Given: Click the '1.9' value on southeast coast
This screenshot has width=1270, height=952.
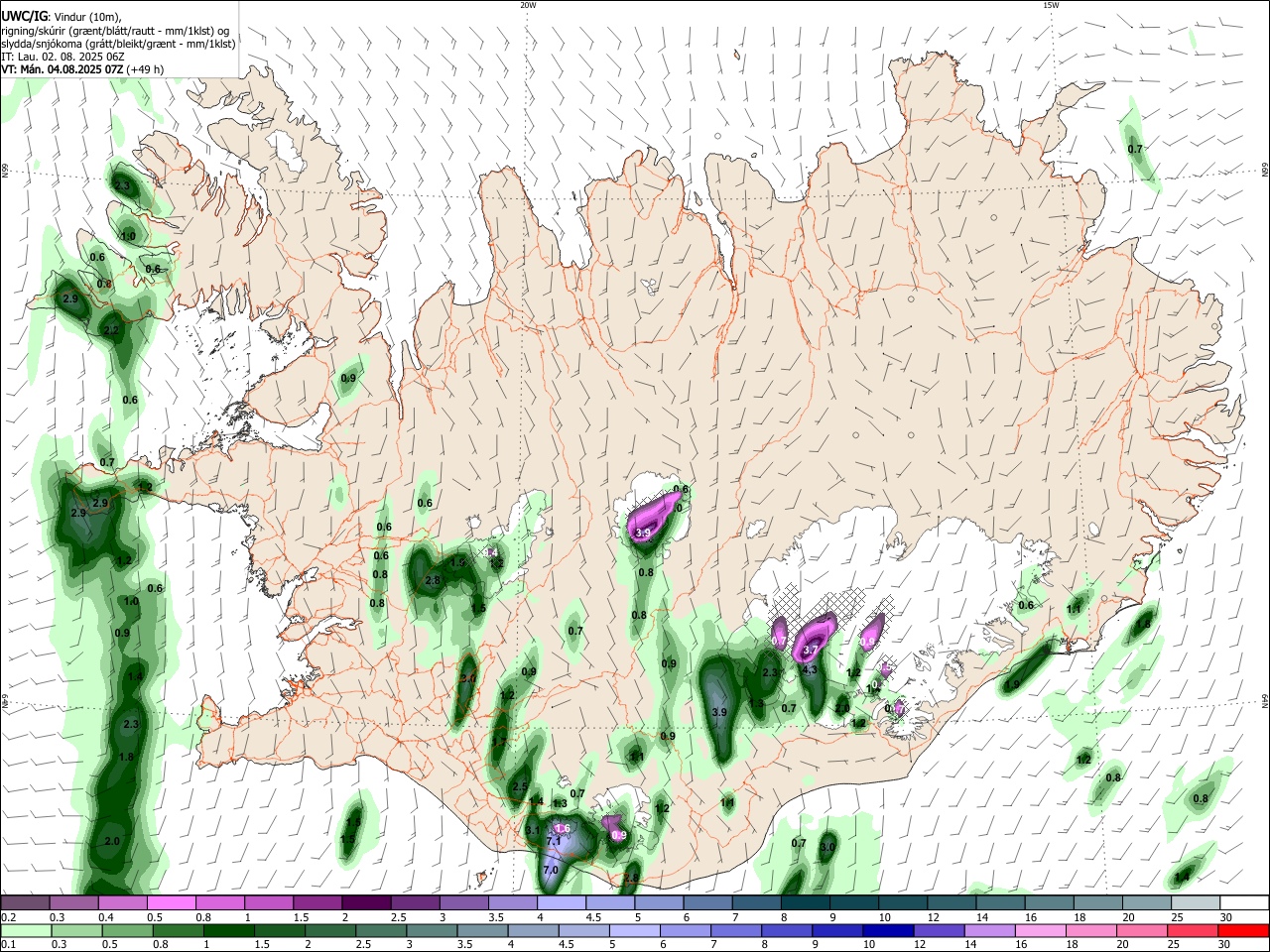Looking at the screenshot, I should 1012,684.
